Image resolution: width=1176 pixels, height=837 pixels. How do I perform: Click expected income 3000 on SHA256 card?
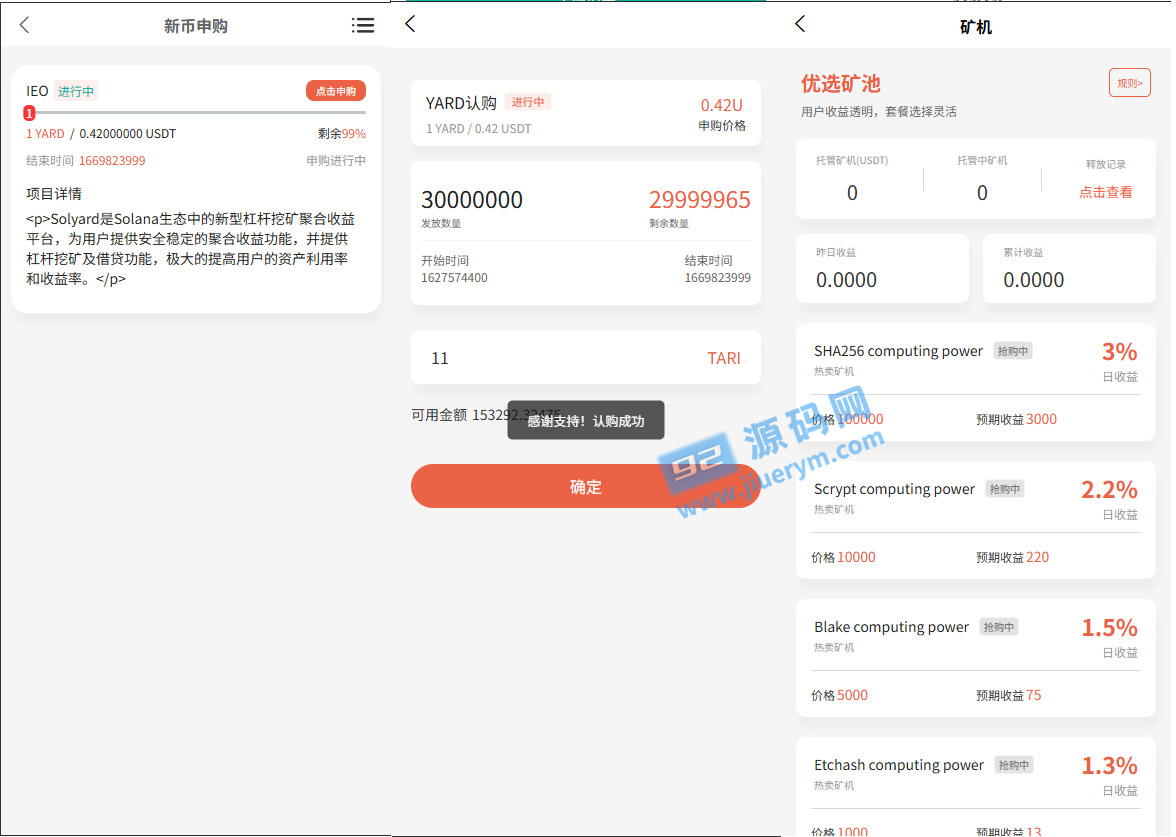(x=1041, y=419)
